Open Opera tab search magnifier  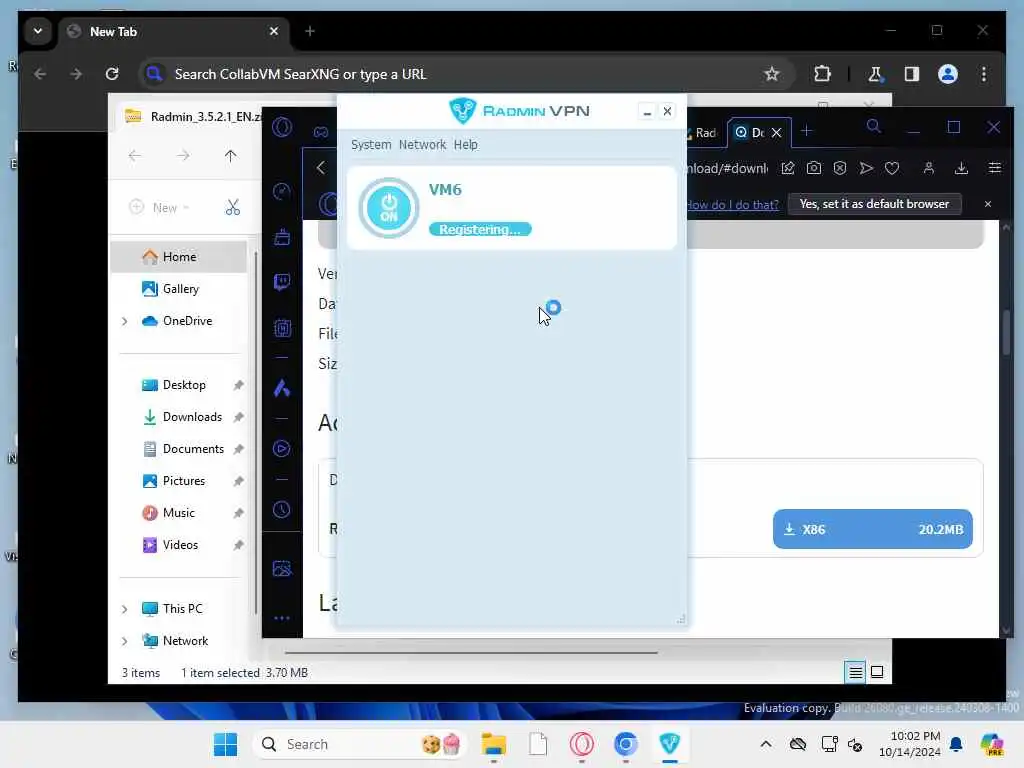[874, 127]
